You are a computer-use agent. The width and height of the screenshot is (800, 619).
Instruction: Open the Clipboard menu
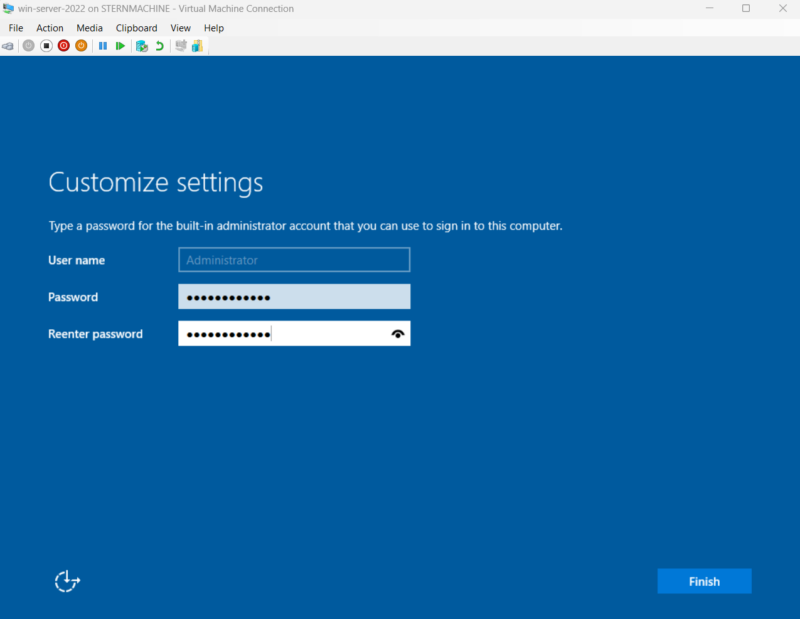137,28
